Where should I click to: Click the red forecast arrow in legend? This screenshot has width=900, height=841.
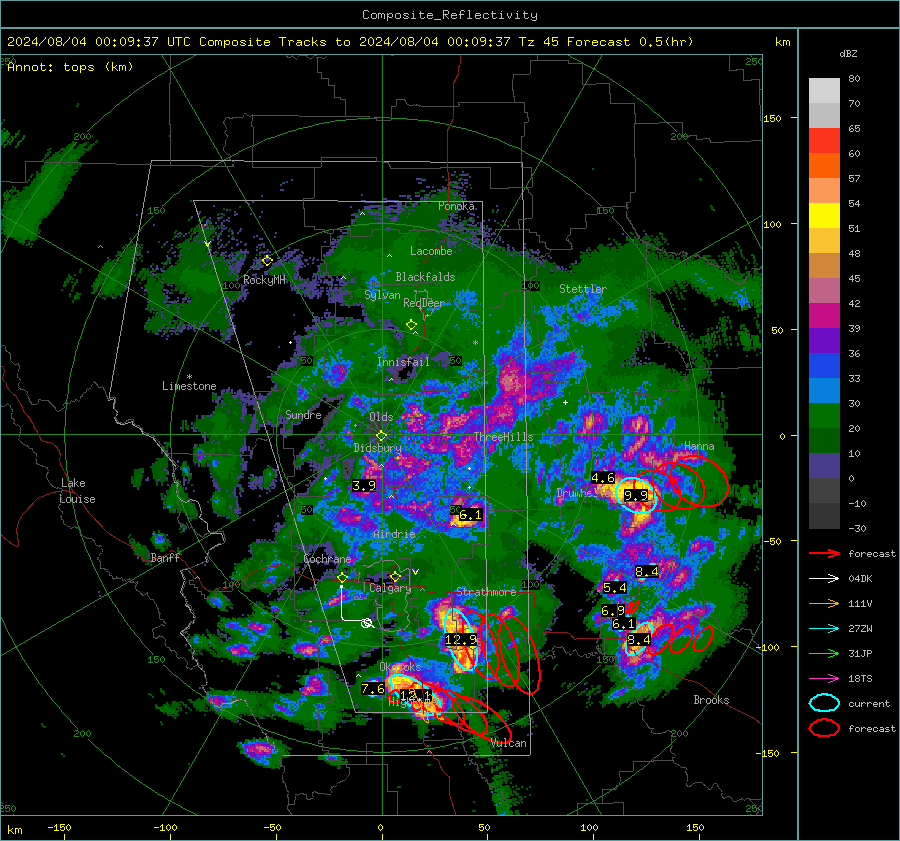point(824,553)
